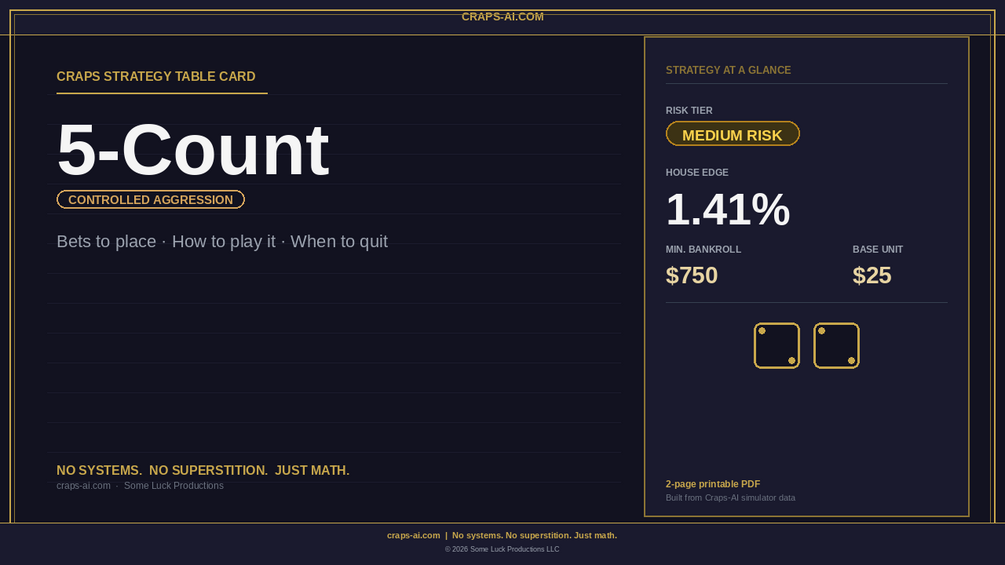Select the CRAPS STRATEGY TABLE CARD label

[x=156, y=76]
